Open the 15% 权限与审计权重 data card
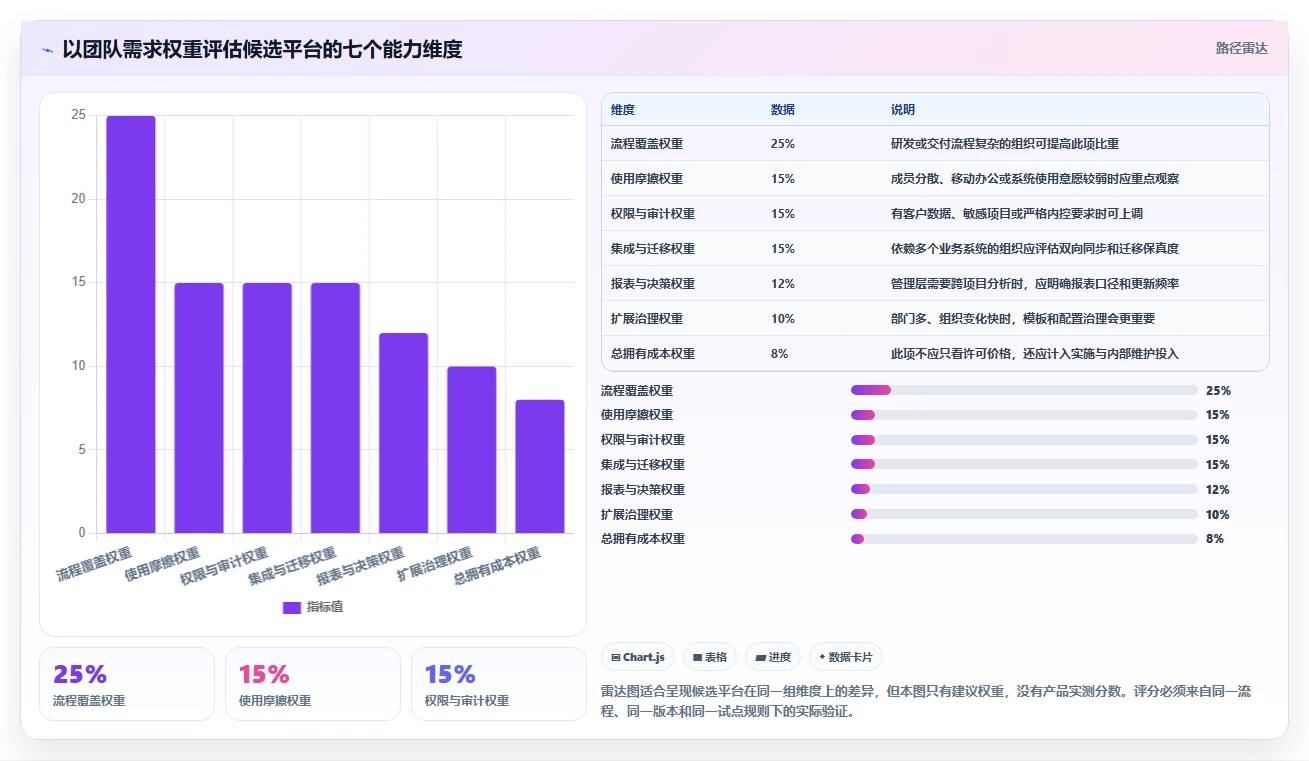Viewport: 1309px width, 761px height. point(499,684)
